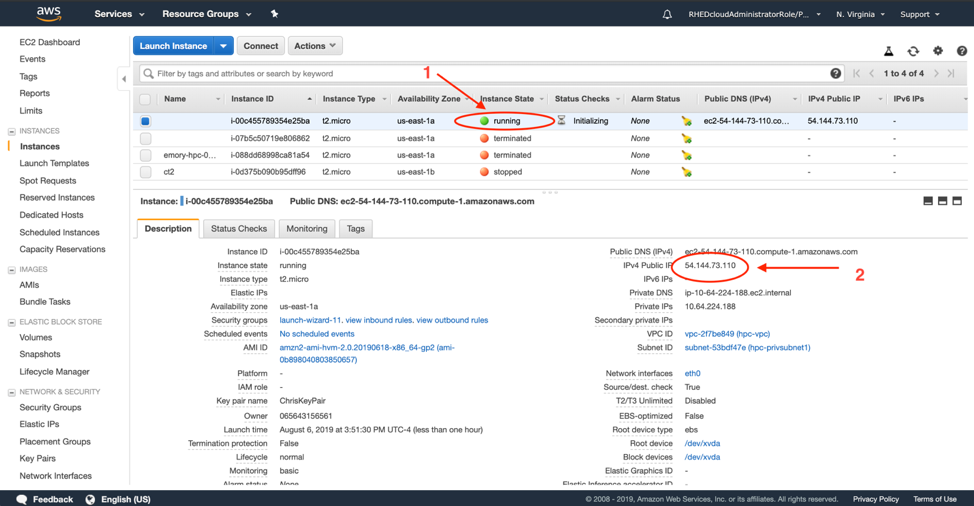Open Launch Instance dropdown arrow
Screen dimensions: 974x506
pyautogui.click(x=224, y=46)
